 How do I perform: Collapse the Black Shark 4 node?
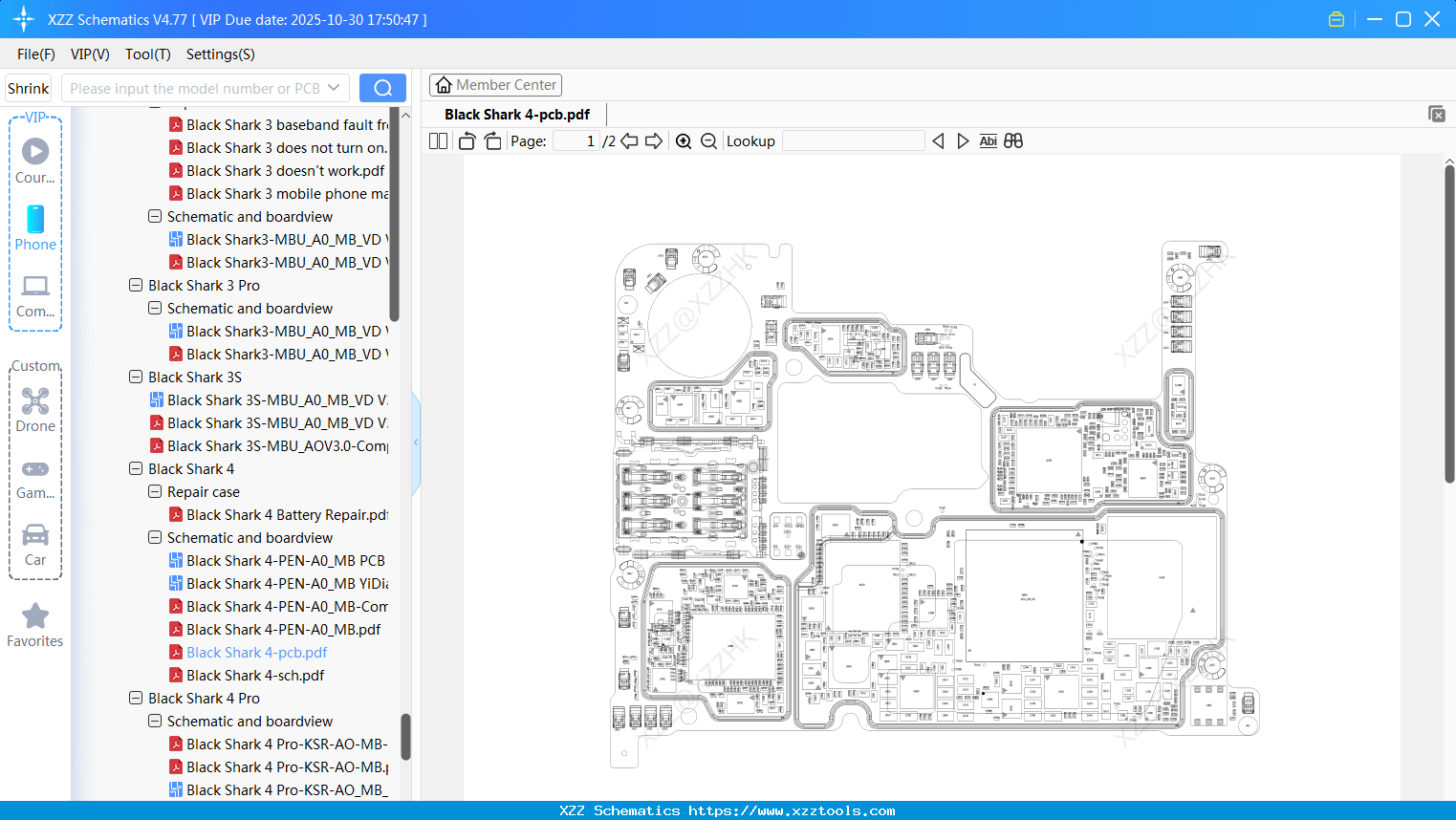point(135,468)
